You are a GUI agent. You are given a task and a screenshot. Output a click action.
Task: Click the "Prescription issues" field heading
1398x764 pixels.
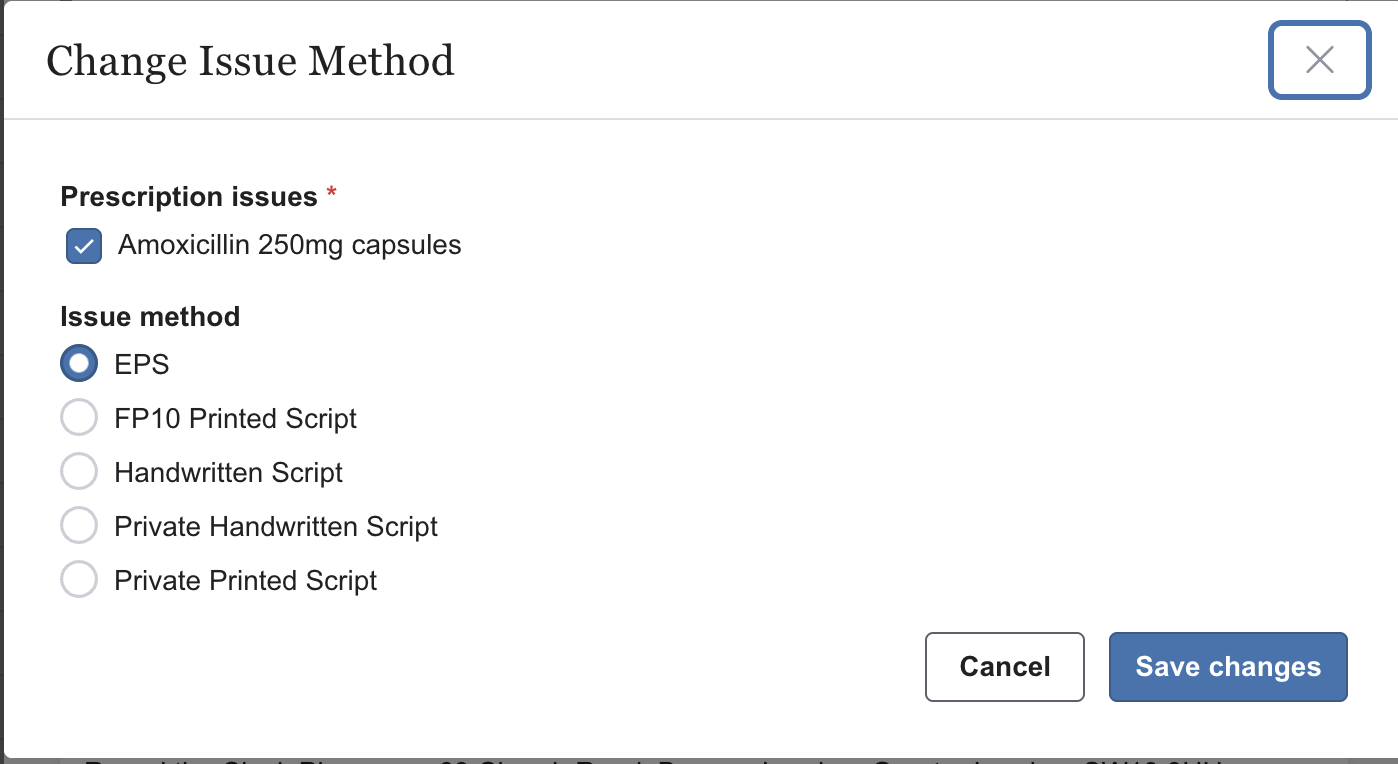pos(189,197)
